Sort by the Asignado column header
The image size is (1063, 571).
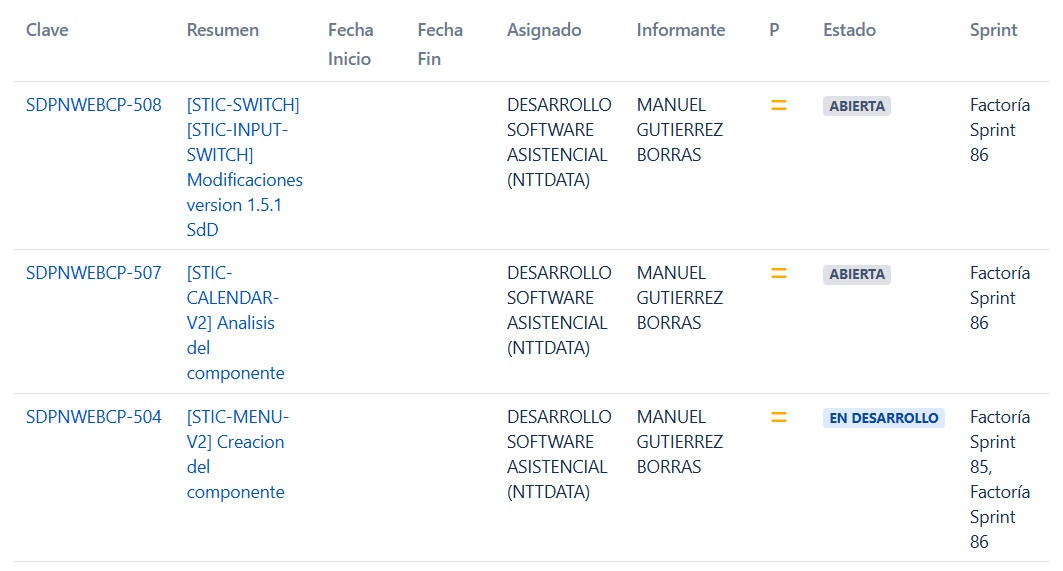[544, 30]
